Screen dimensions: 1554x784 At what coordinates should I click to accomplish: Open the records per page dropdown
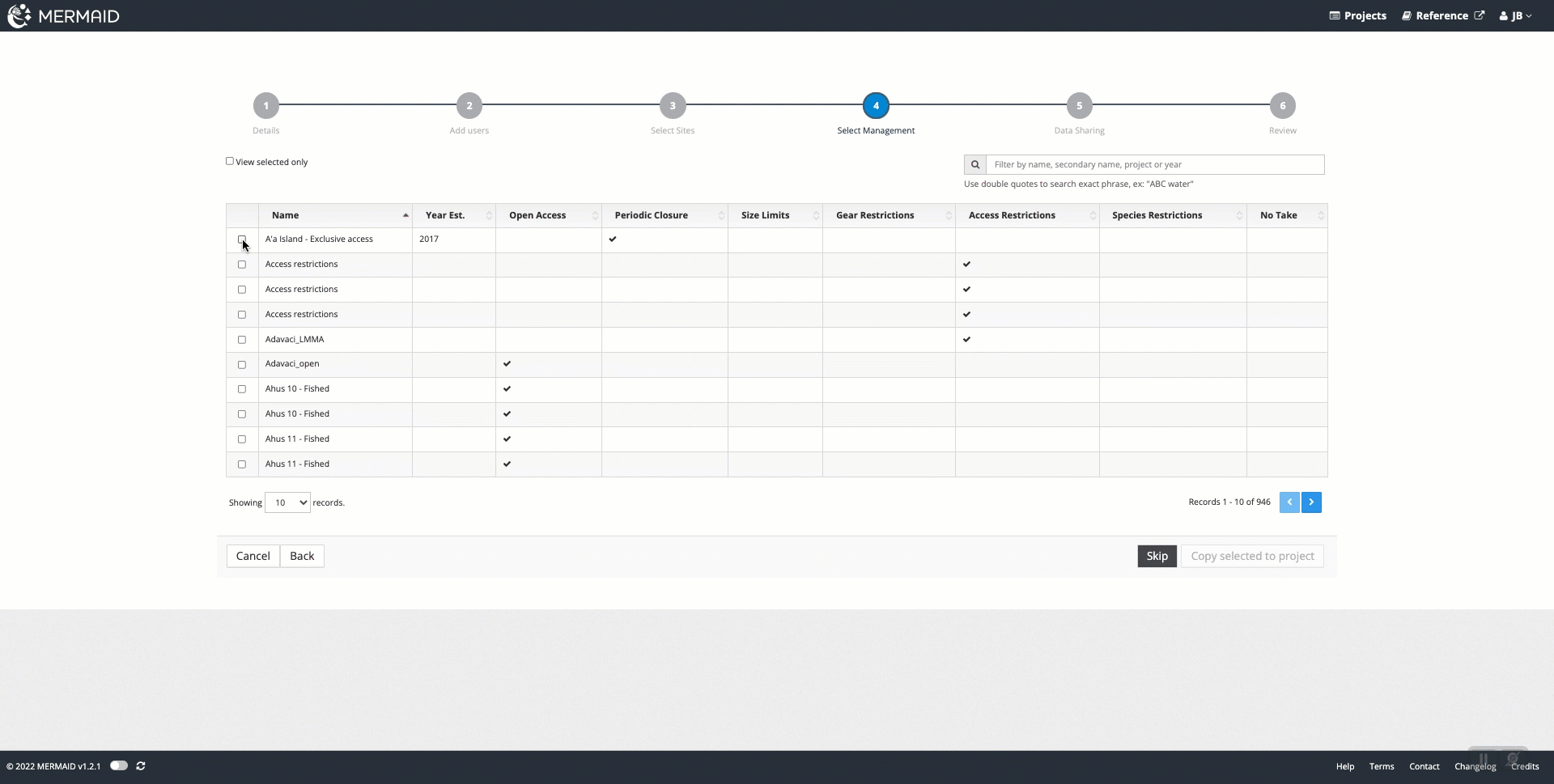[287, 502]
